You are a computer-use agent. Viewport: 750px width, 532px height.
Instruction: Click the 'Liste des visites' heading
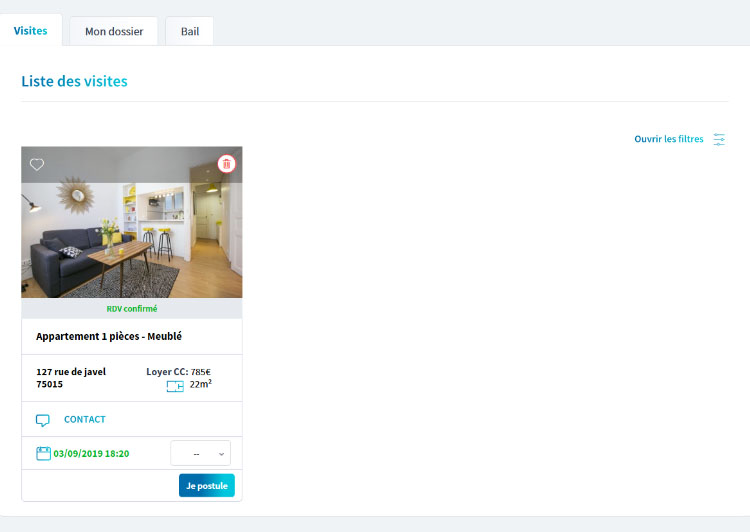click(74, 81)
